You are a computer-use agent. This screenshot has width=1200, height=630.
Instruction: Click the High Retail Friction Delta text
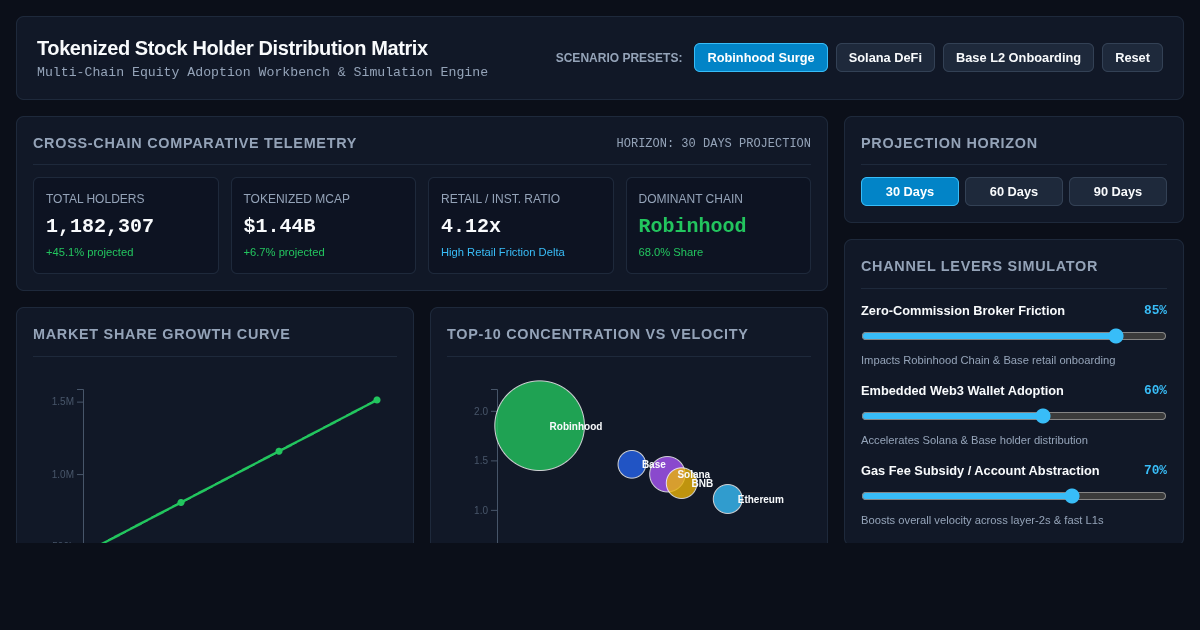coord(503,252)
